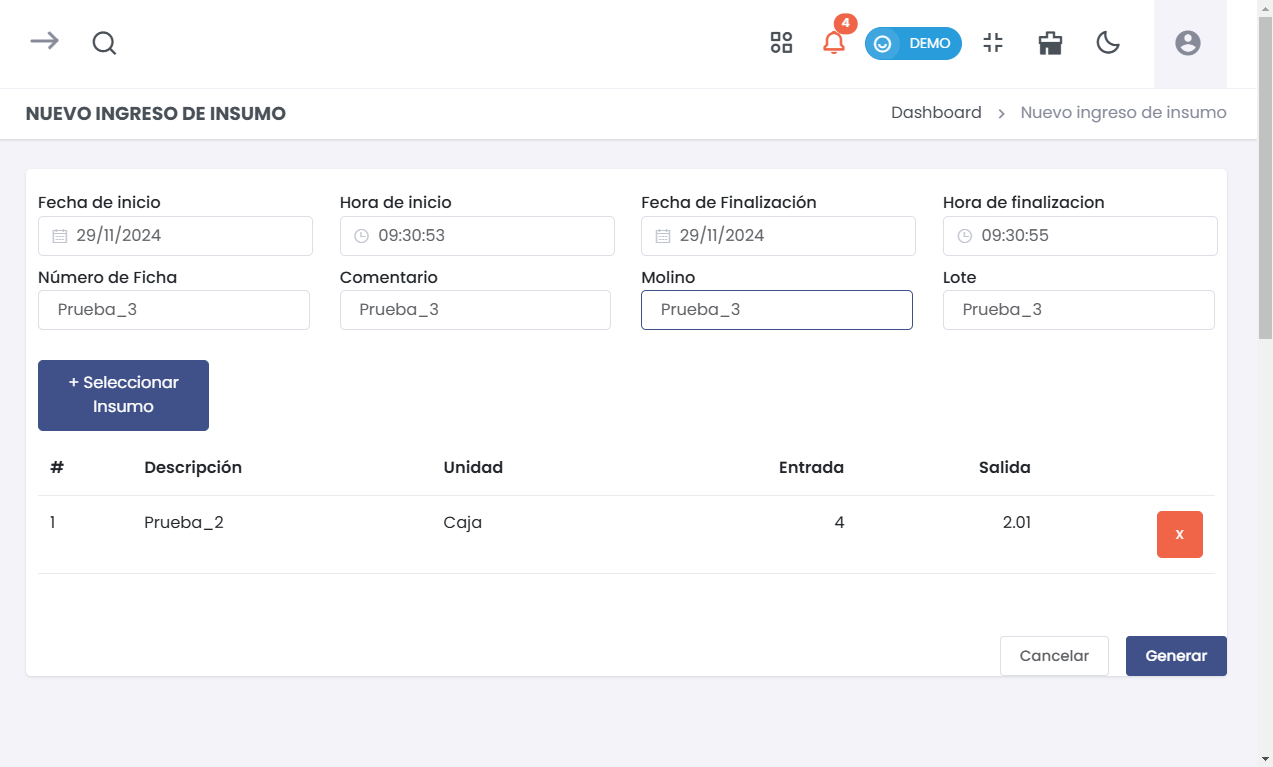
Task: Open the notifications bell icon
Action: 833,43
